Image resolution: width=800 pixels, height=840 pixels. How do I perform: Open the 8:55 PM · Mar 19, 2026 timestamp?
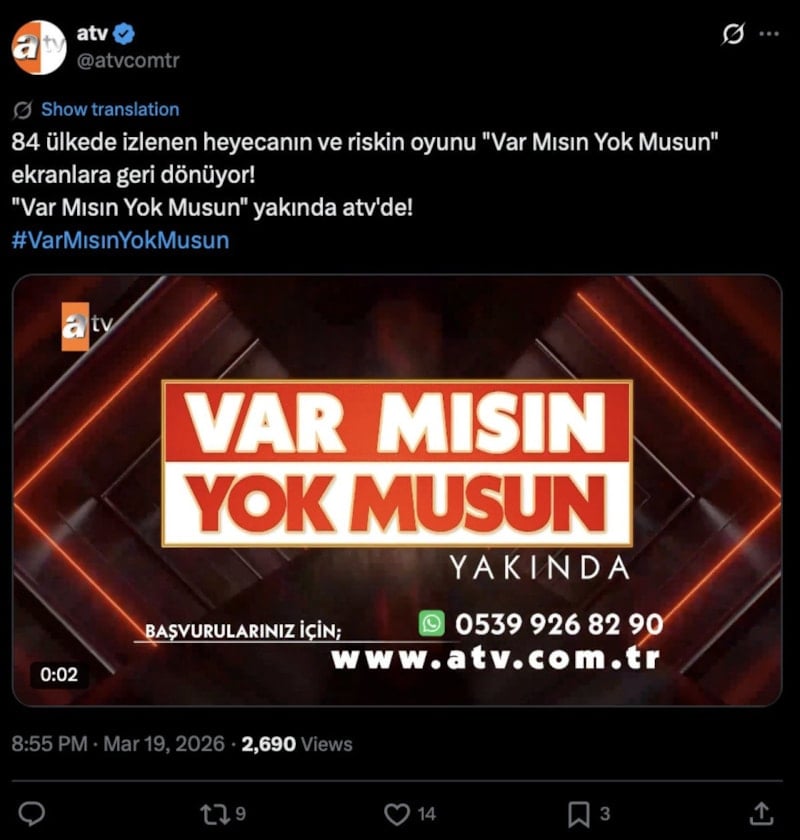[118, 744]
